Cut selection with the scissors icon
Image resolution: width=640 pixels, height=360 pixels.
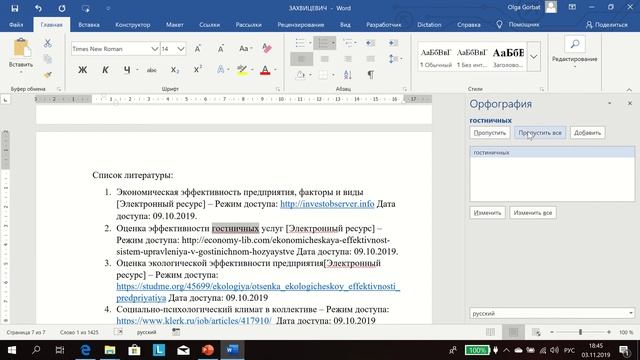coord(48,43)
